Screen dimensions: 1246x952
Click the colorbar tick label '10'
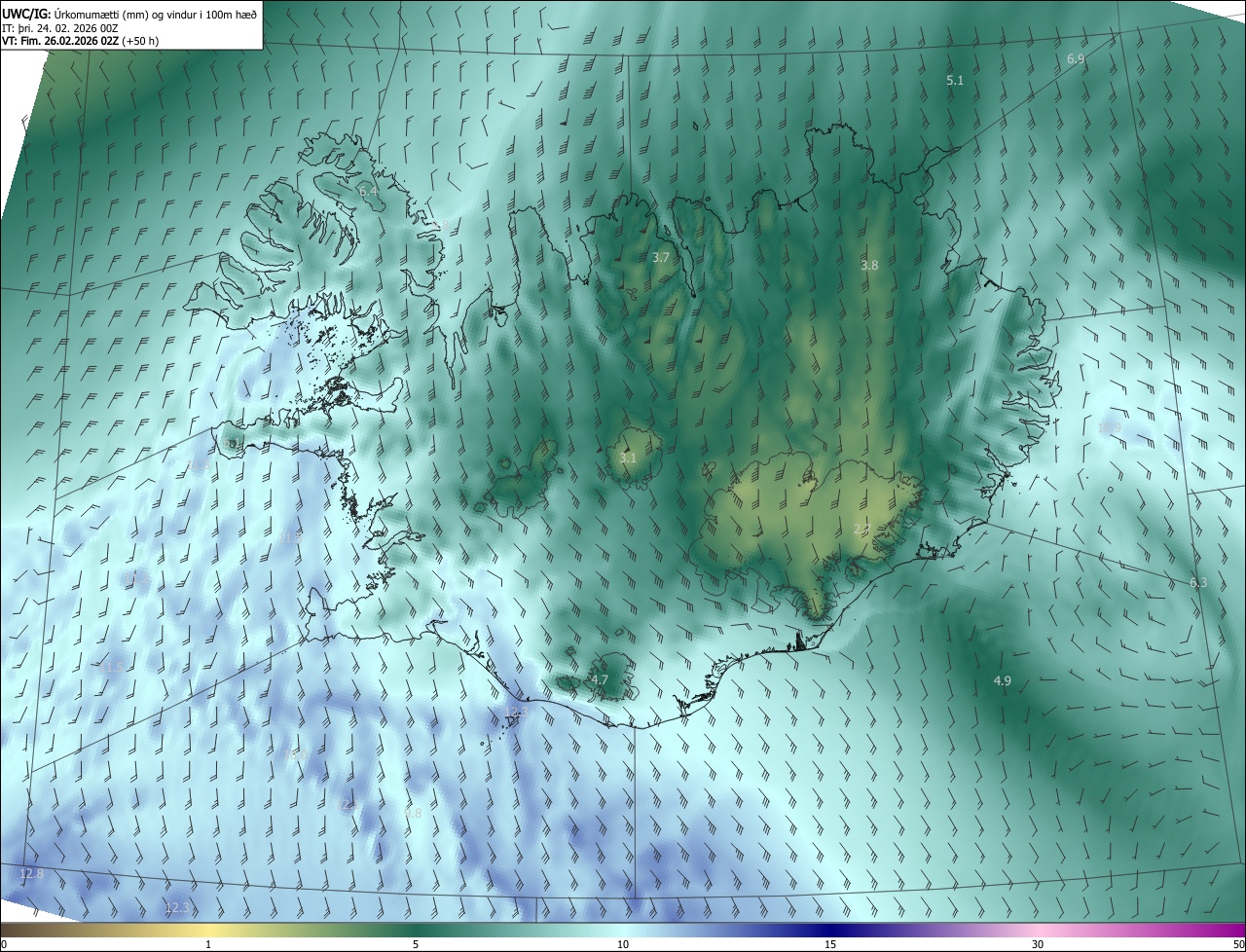623,945
